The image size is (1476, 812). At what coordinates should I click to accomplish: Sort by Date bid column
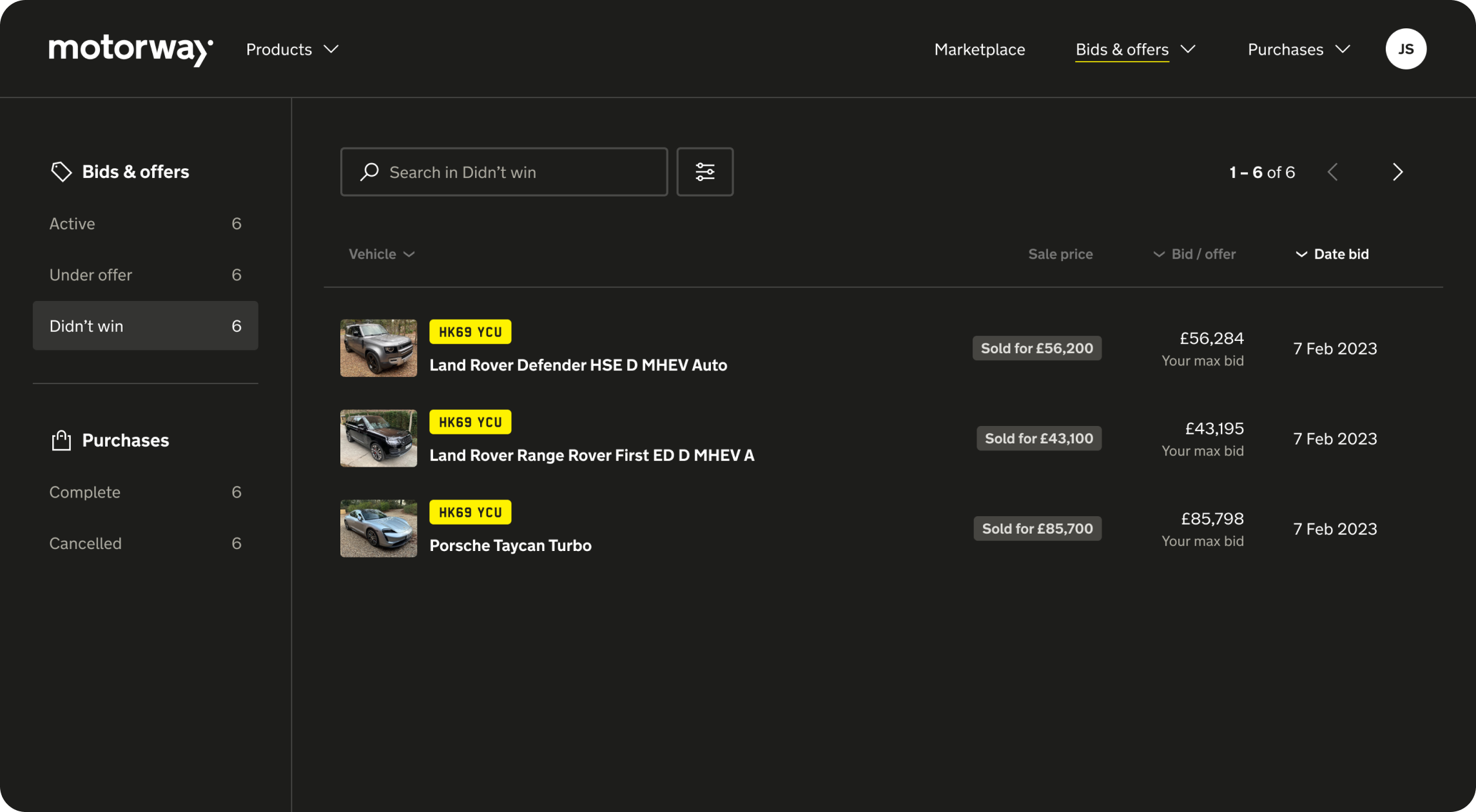1332,254
